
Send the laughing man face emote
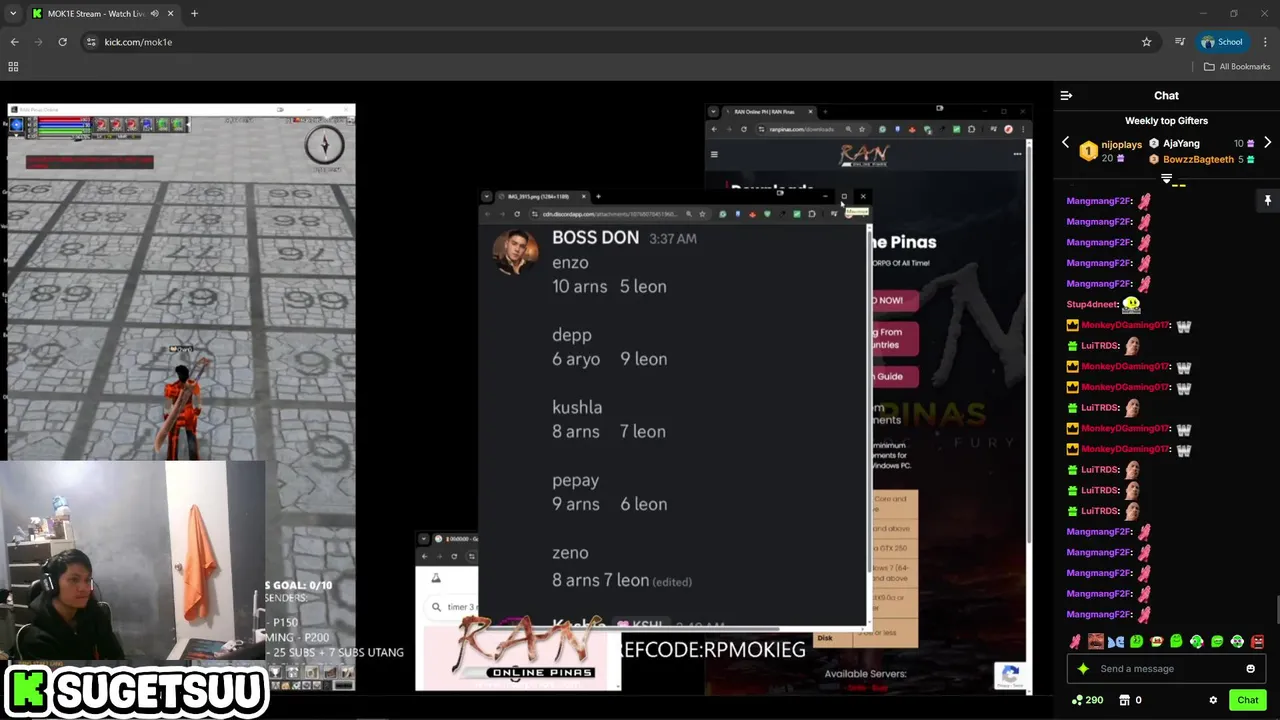point(1096,642)
